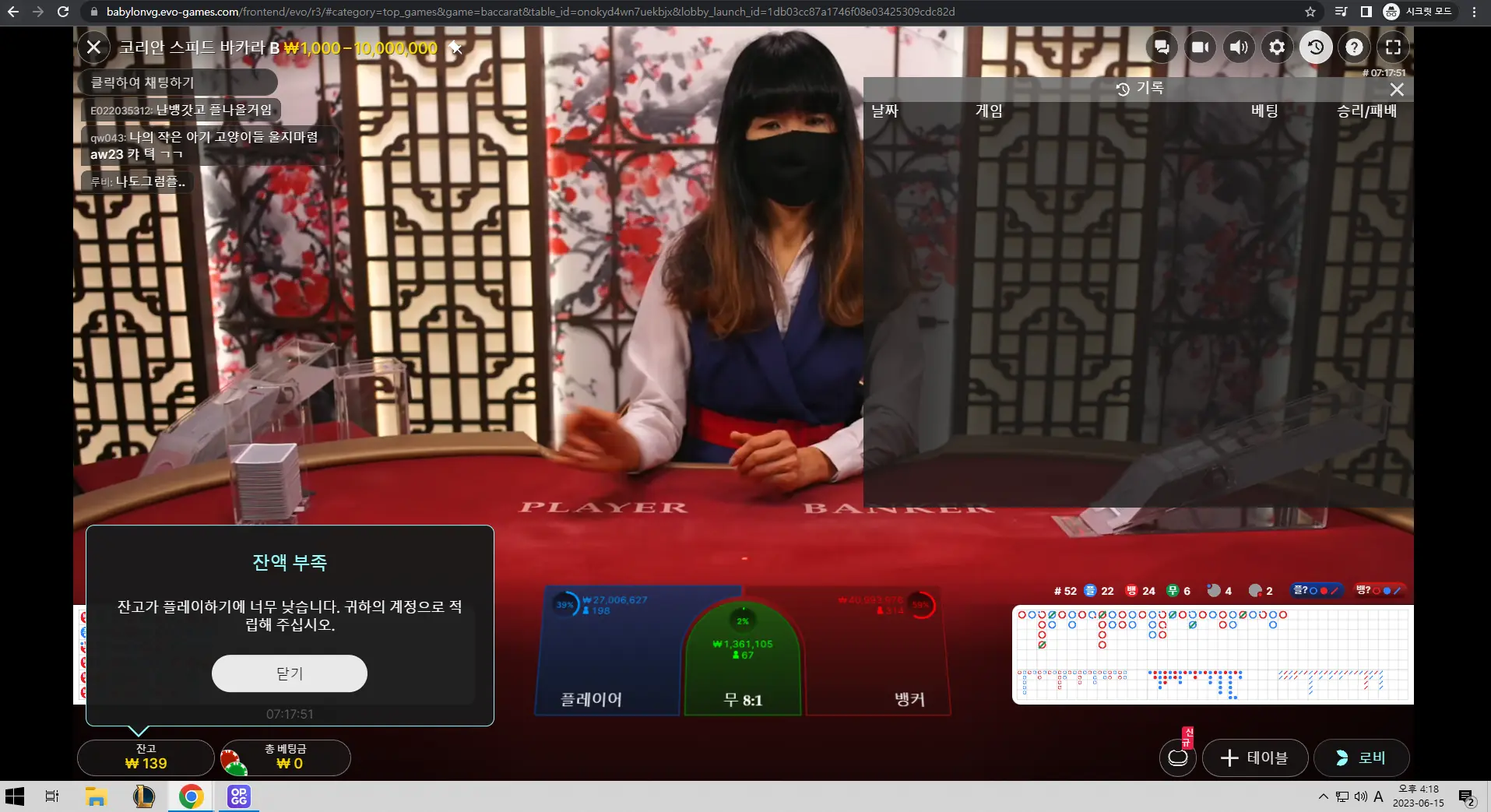The height and width of the screenshot is (812, 1491).
Task: Return to 로비 lobby
Action: pos(1361,758)
